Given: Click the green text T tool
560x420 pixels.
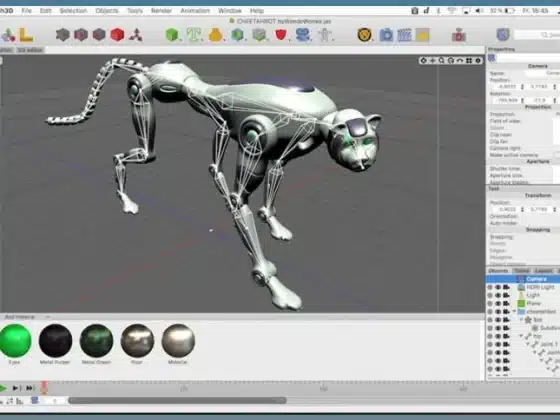Looking at the screenshot, I should pos(193,35).
